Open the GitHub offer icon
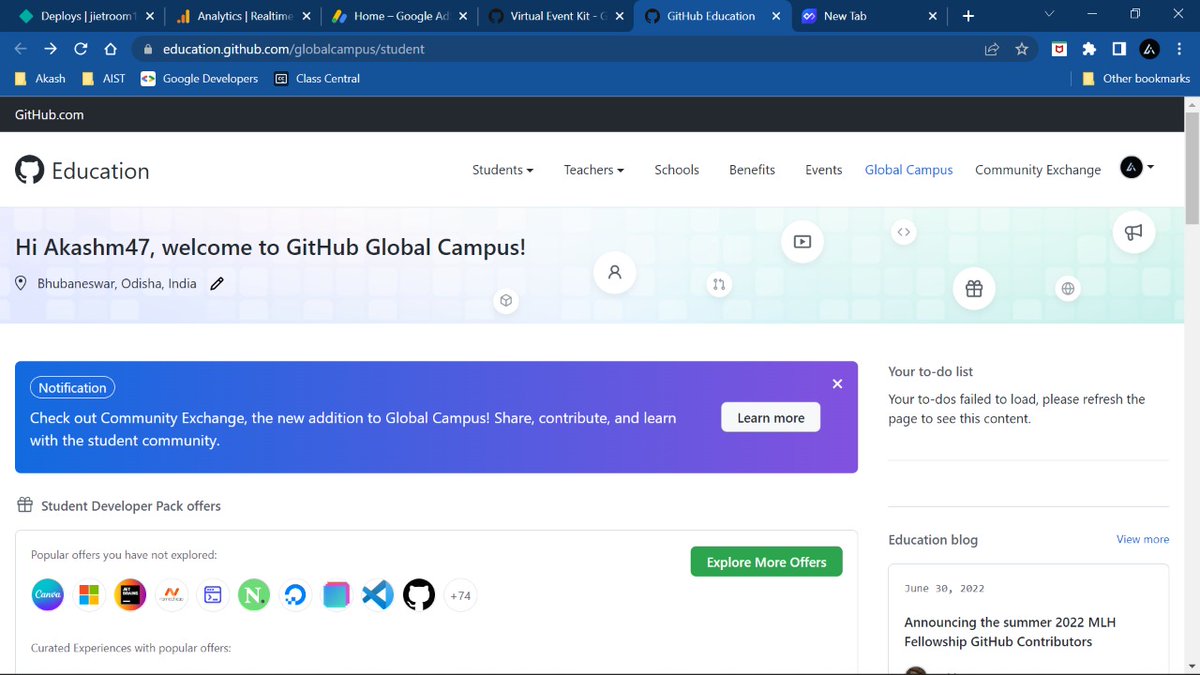 point(419,595)
